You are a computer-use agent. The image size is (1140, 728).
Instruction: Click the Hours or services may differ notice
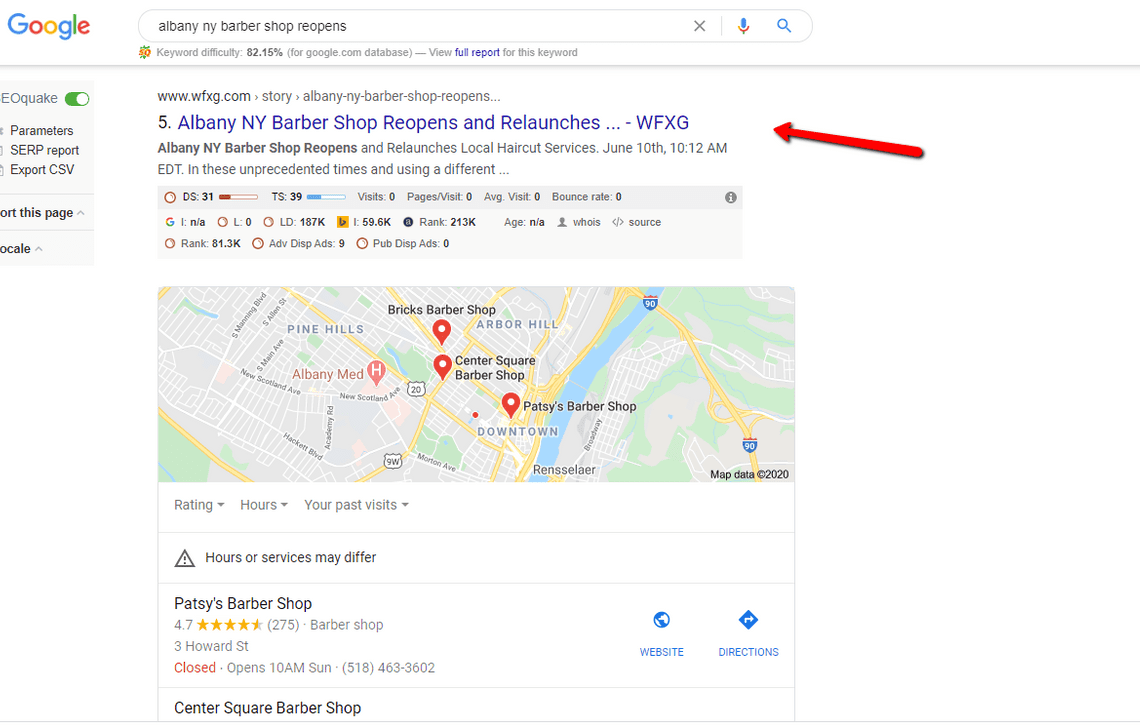click(x=290, y=558)
